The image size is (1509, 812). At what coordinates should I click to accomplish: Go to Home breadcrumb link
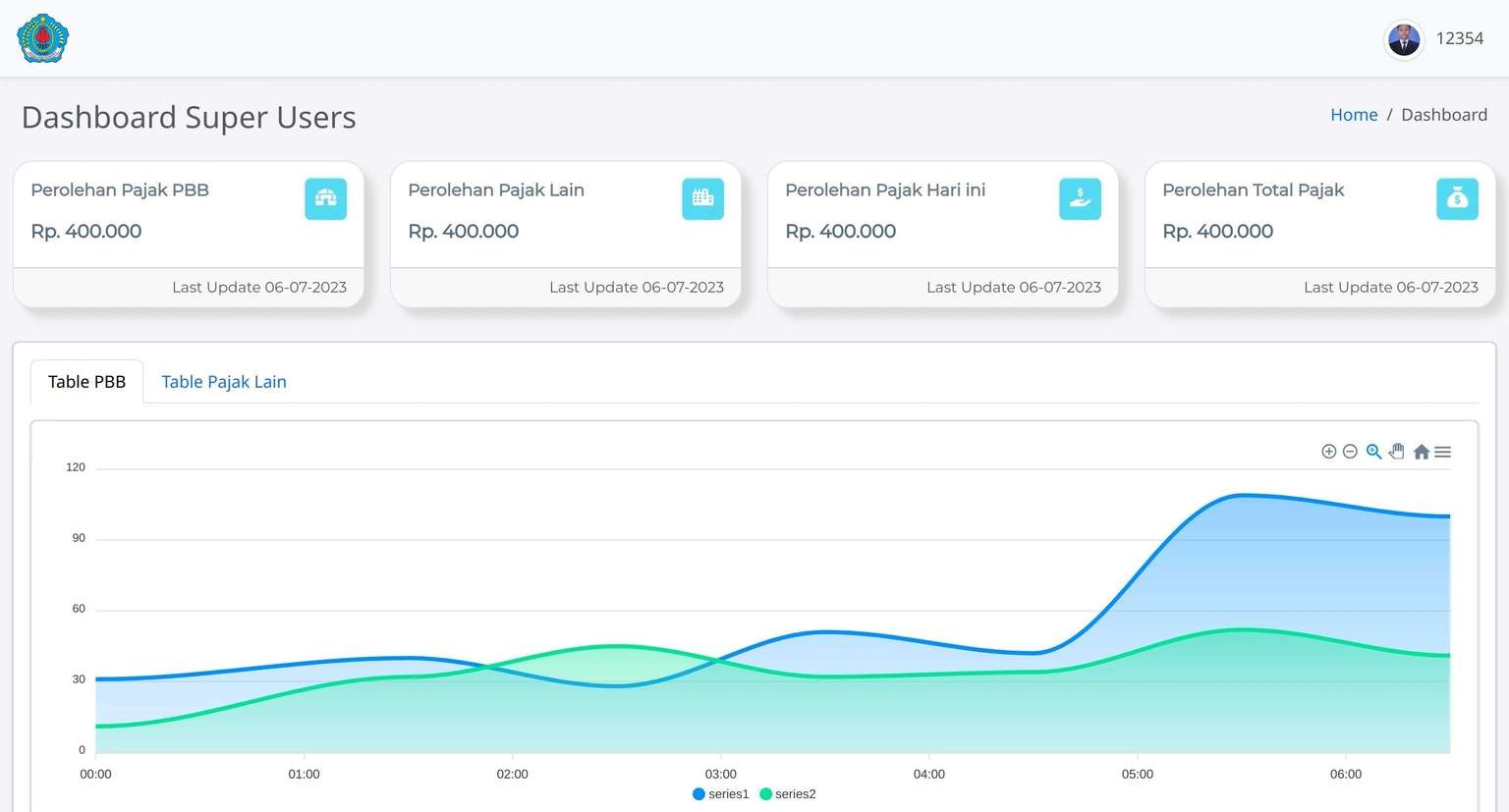point(1354,115)
